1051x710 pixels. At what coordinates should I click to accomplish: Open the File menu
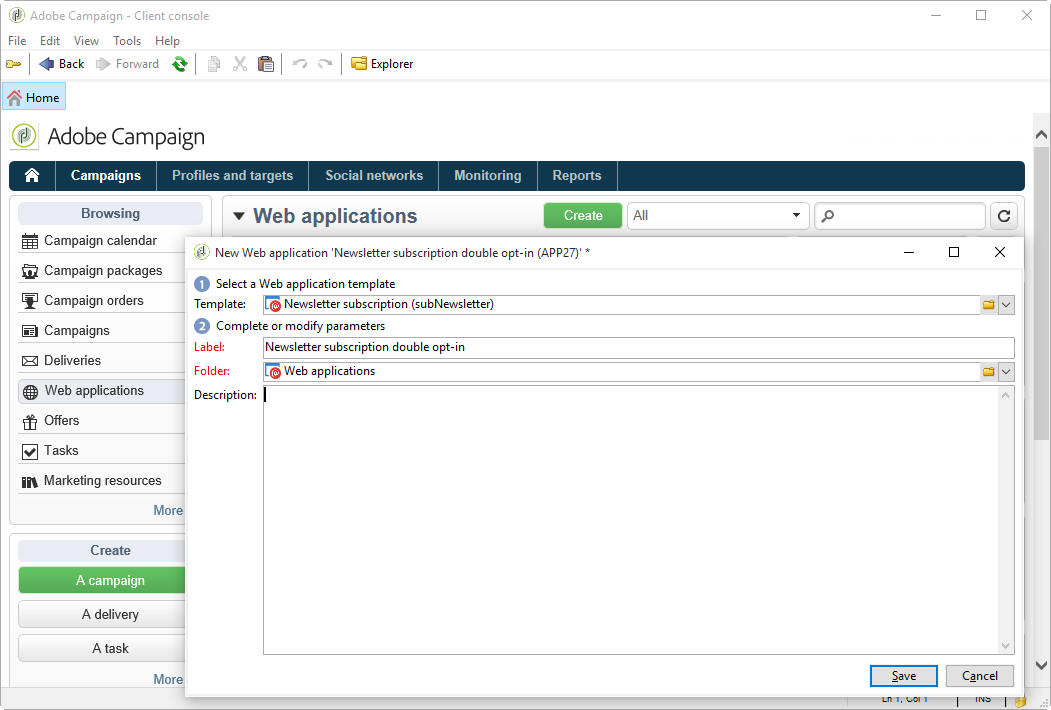[x=17, y=41]
